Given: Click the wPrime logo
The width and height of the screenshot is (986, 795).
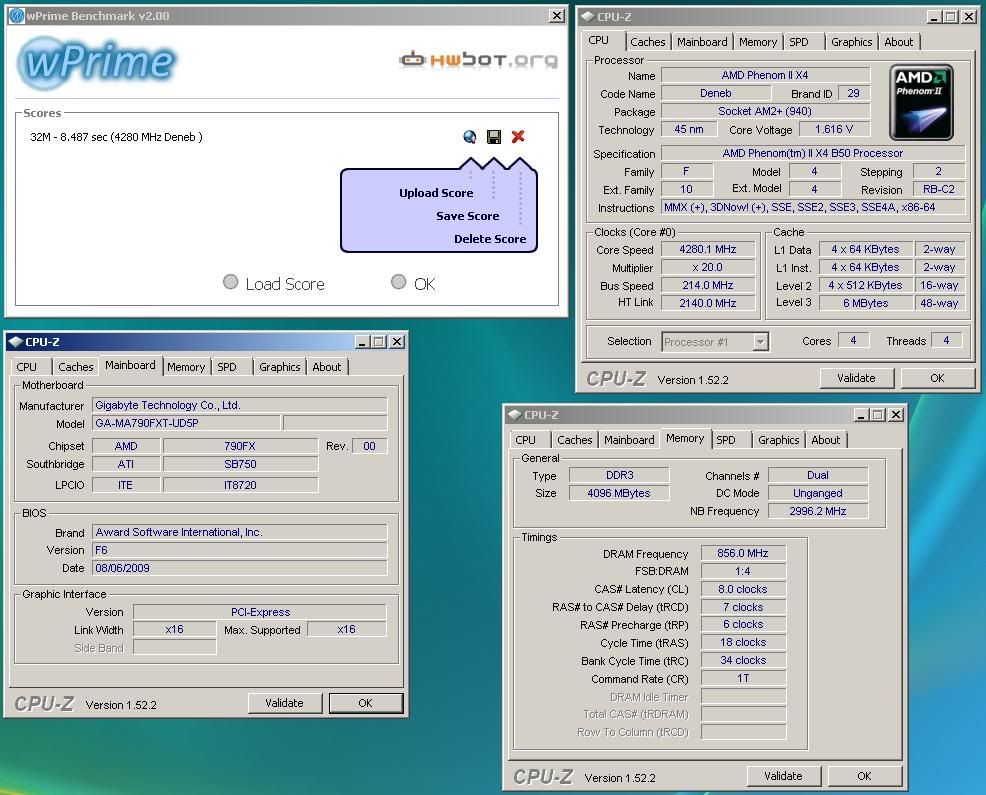Looking at the screenshot, I should pos(97,62).
